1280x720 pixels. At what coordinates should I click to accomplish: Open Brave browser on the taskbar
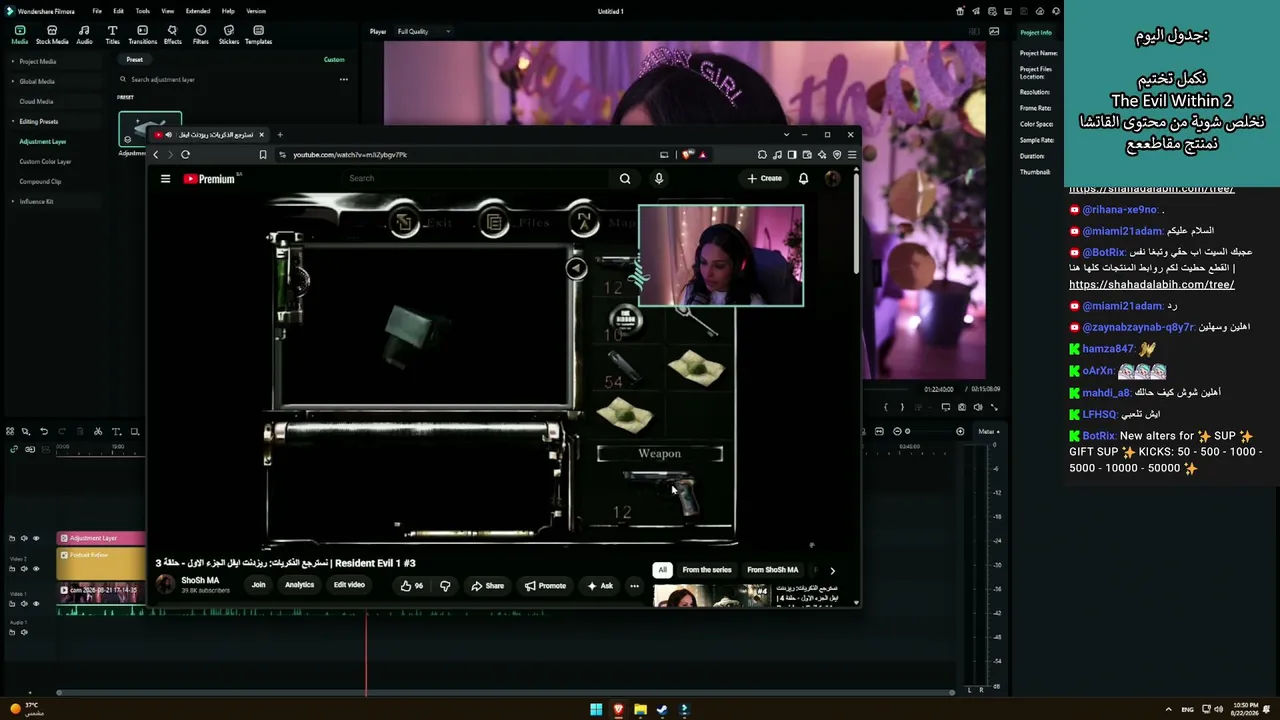coord(618,710)
